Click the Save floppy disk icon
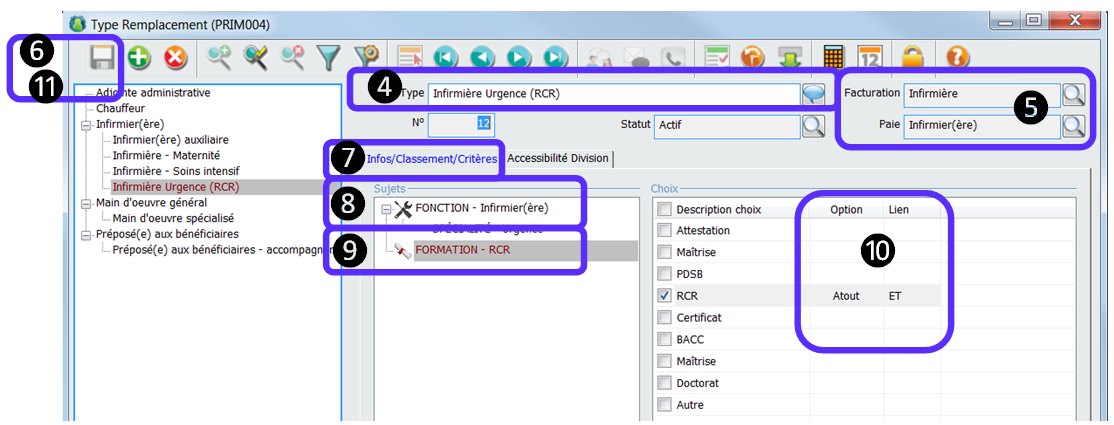 pos(103,57)
